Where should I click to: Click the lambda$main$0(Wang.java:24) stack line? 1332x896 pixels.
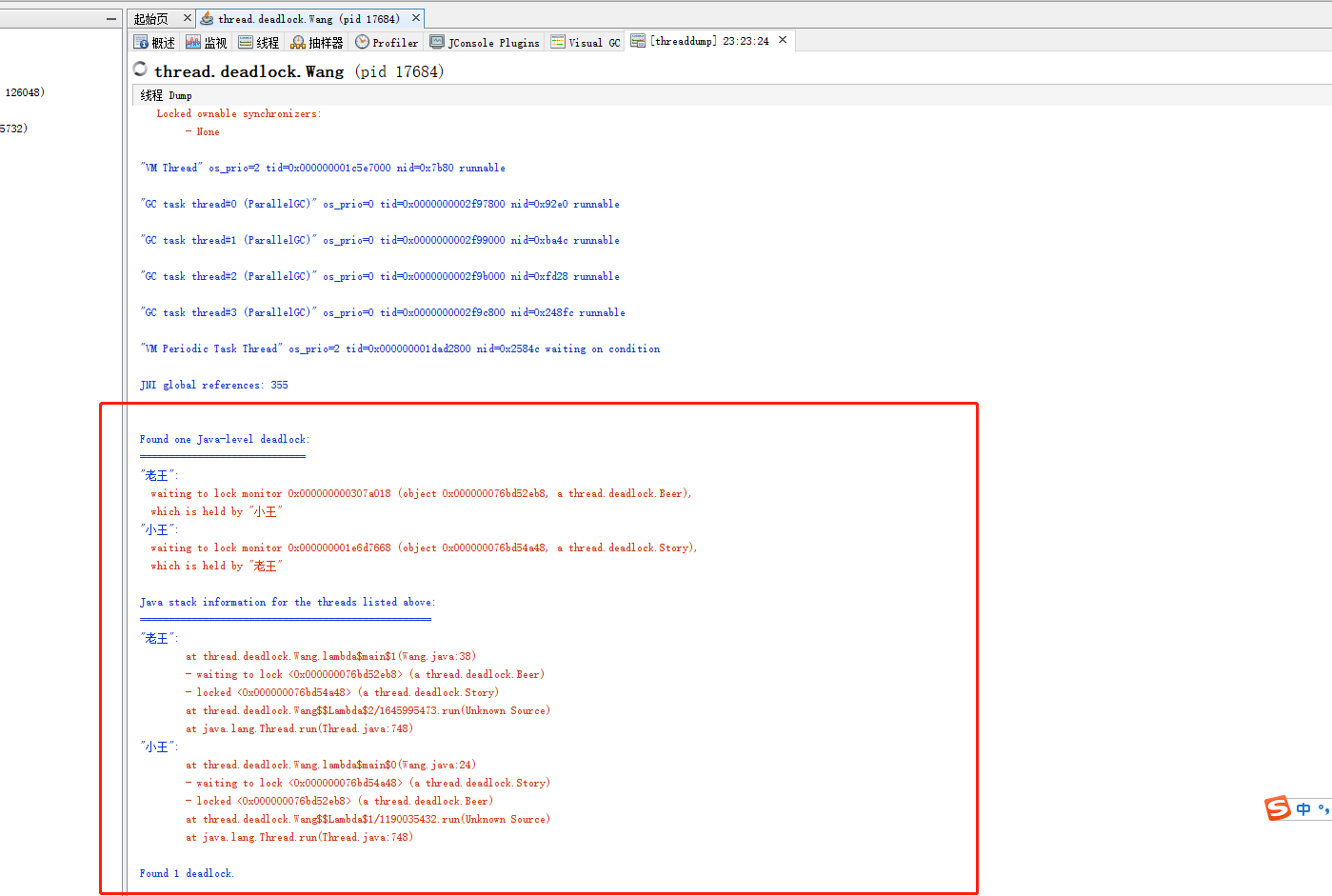pos(330,765)
